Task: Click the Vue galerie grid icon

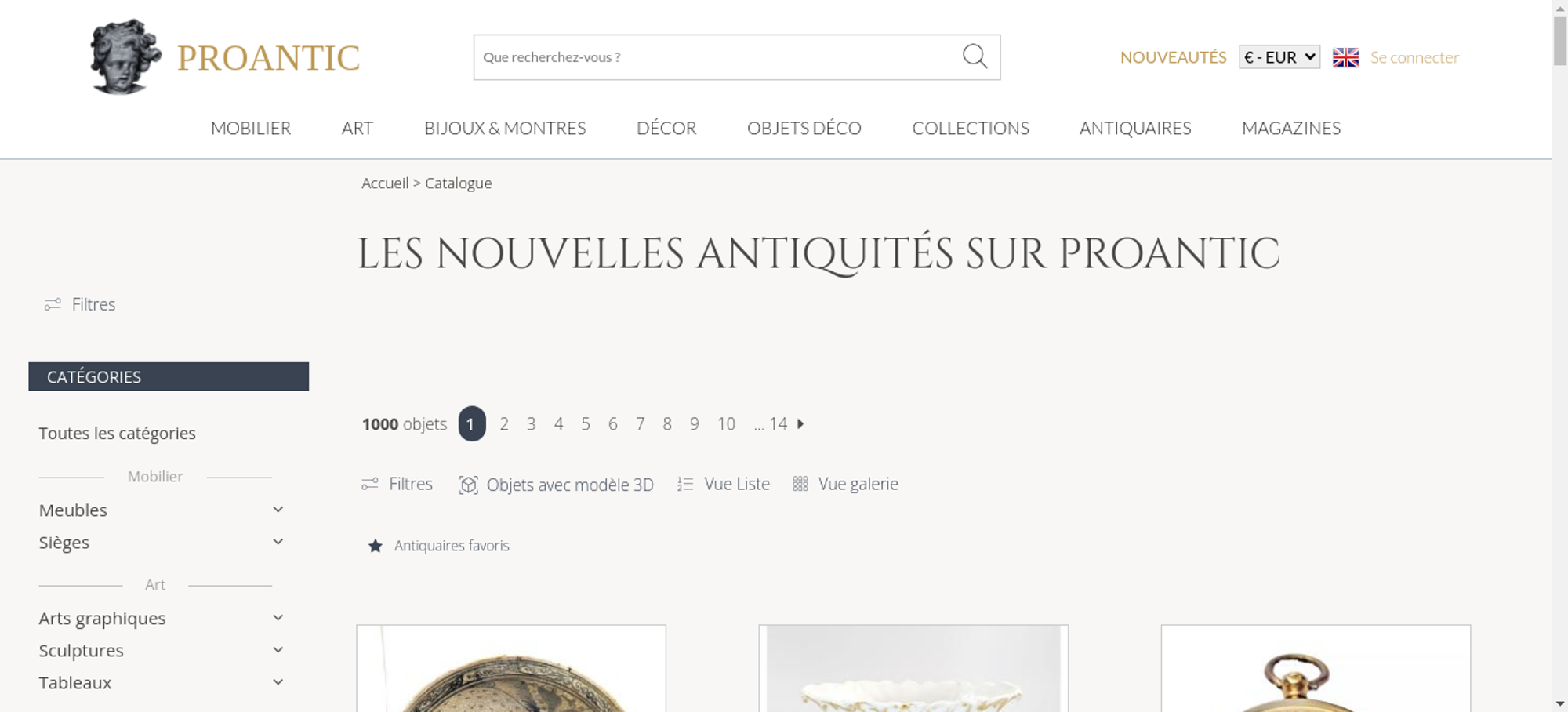Action: (x=800, y=484)
